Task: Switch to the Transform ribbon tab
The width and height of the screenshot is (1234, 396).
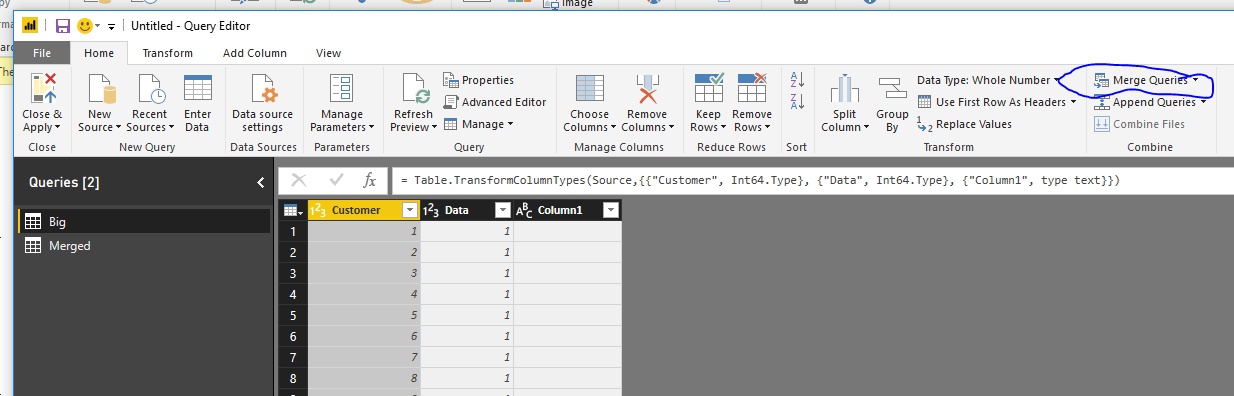Action: point(167,53)
